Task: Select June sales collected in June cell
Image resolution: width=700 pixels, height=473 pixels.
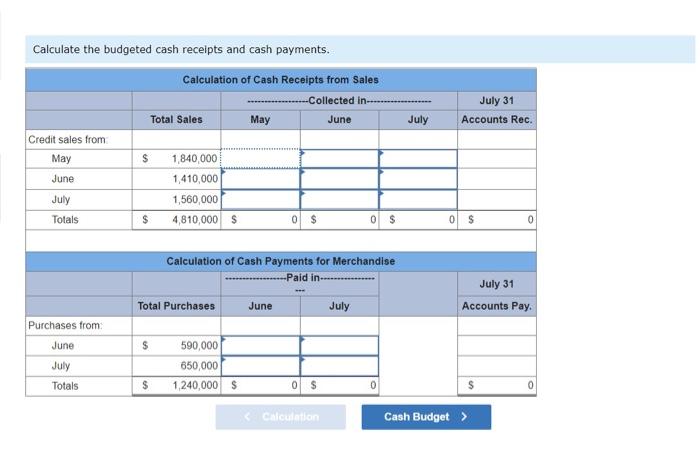Action: 340,178
